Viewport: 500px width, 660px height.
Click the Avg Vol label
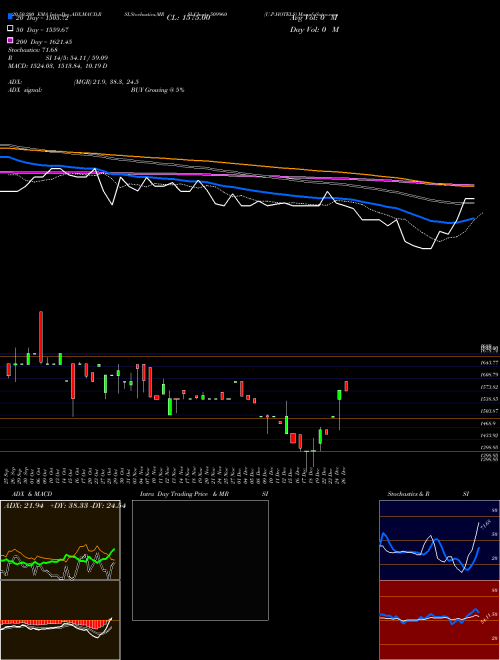[x=314, y=18]
